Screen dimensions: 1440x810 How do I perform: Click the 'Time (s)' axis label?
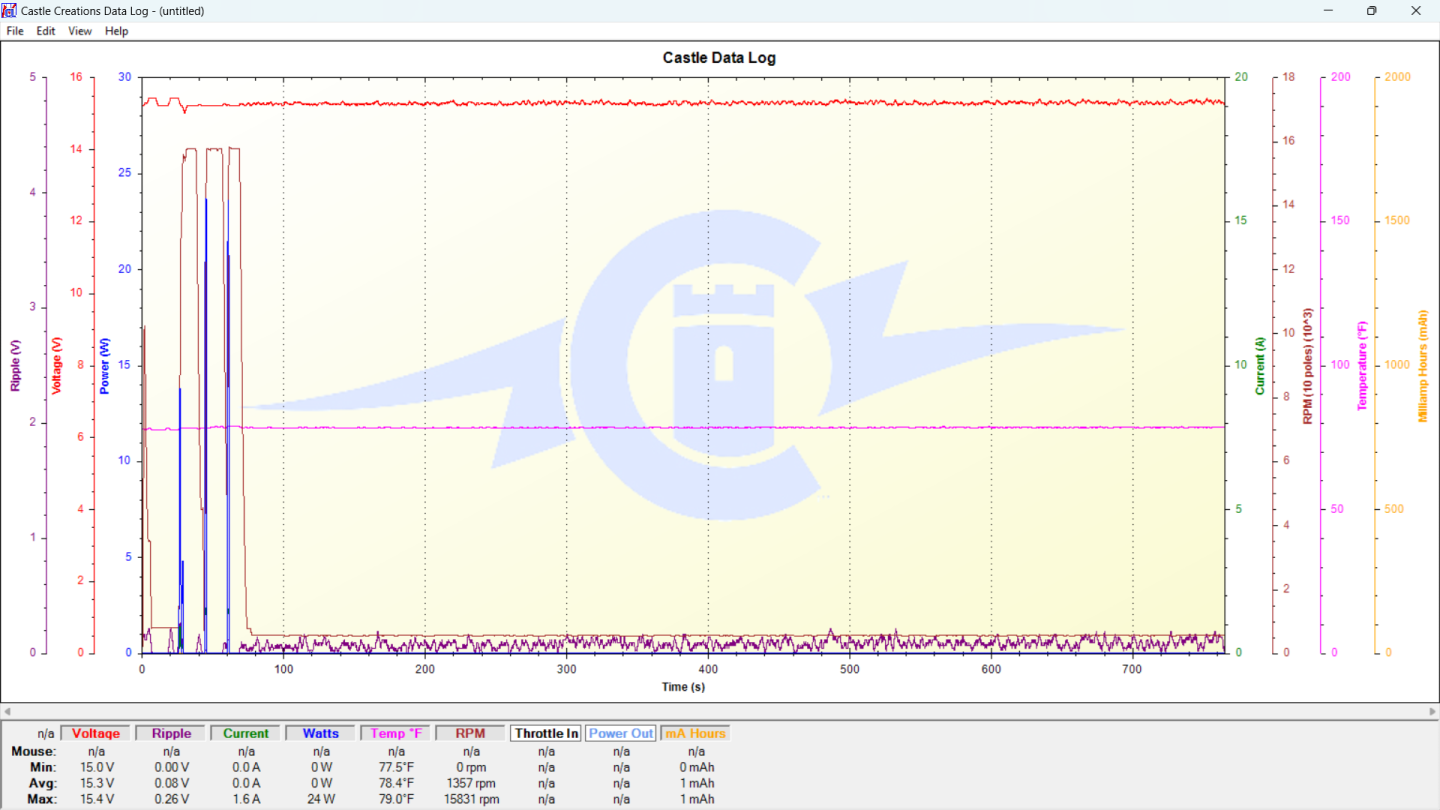(x=683, y=687)
